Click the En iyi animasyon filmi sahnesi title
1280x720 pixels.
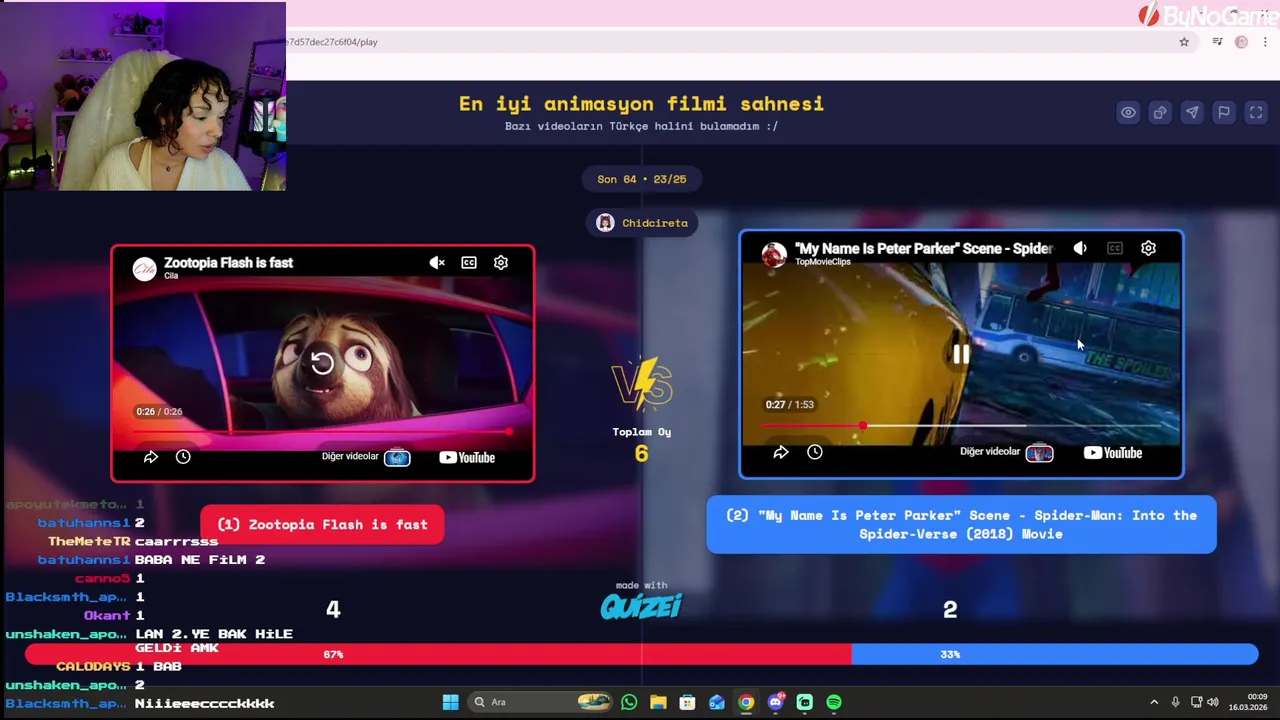click(641, 104)
